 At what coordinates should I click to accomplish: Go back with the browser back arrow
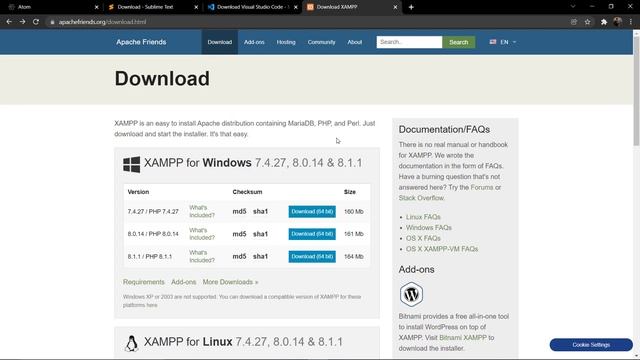9,22
